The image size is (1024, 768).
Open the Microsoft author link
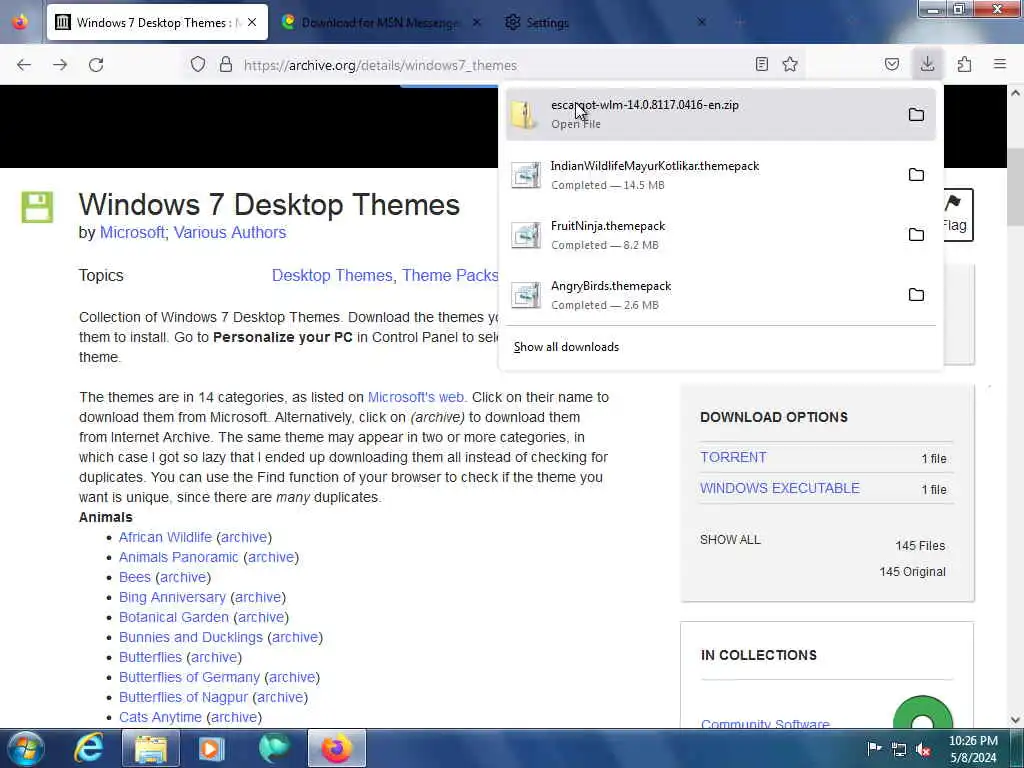(132, 232)
